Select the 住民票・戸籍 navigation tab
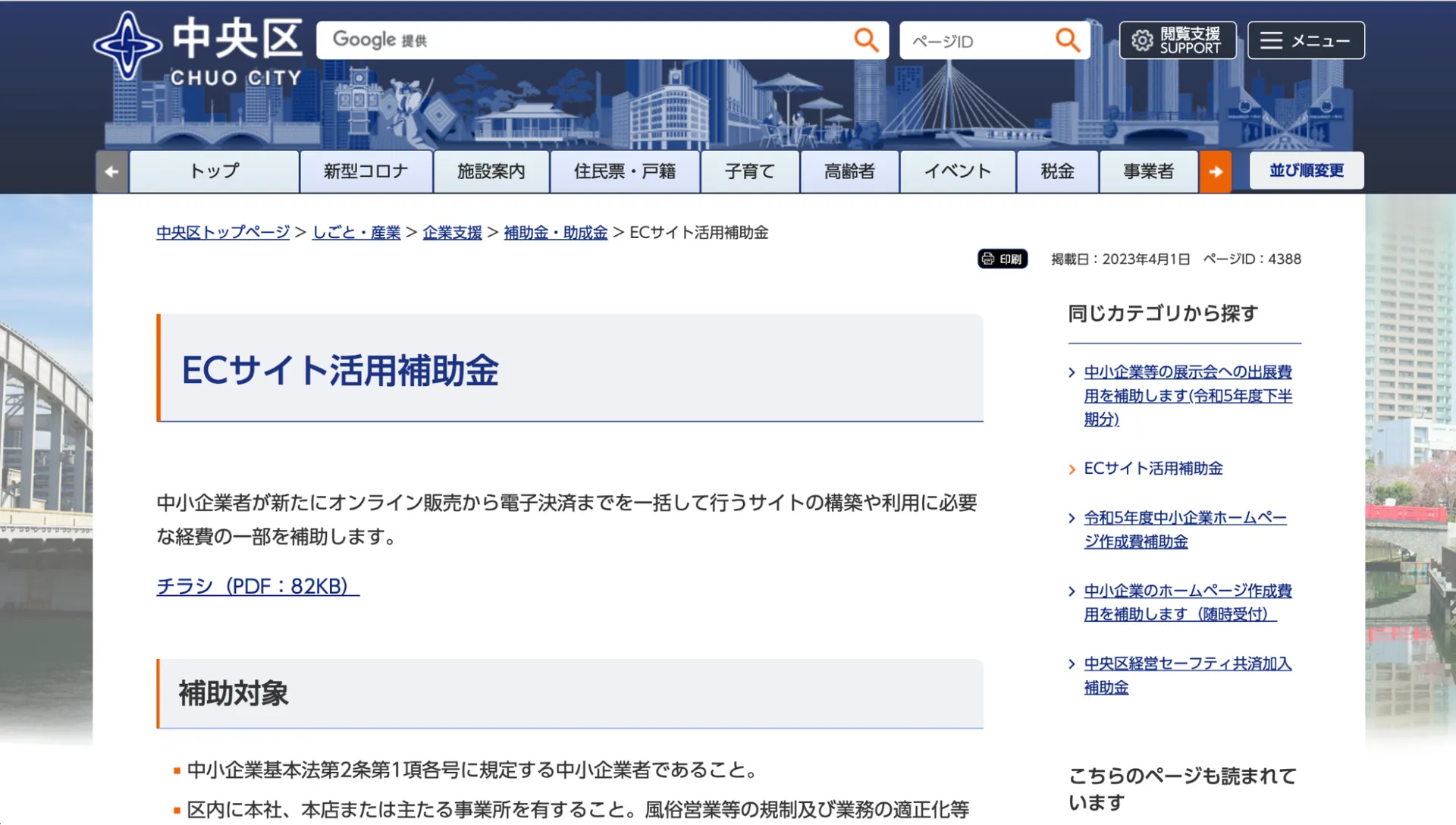 (x=625, y=171)
